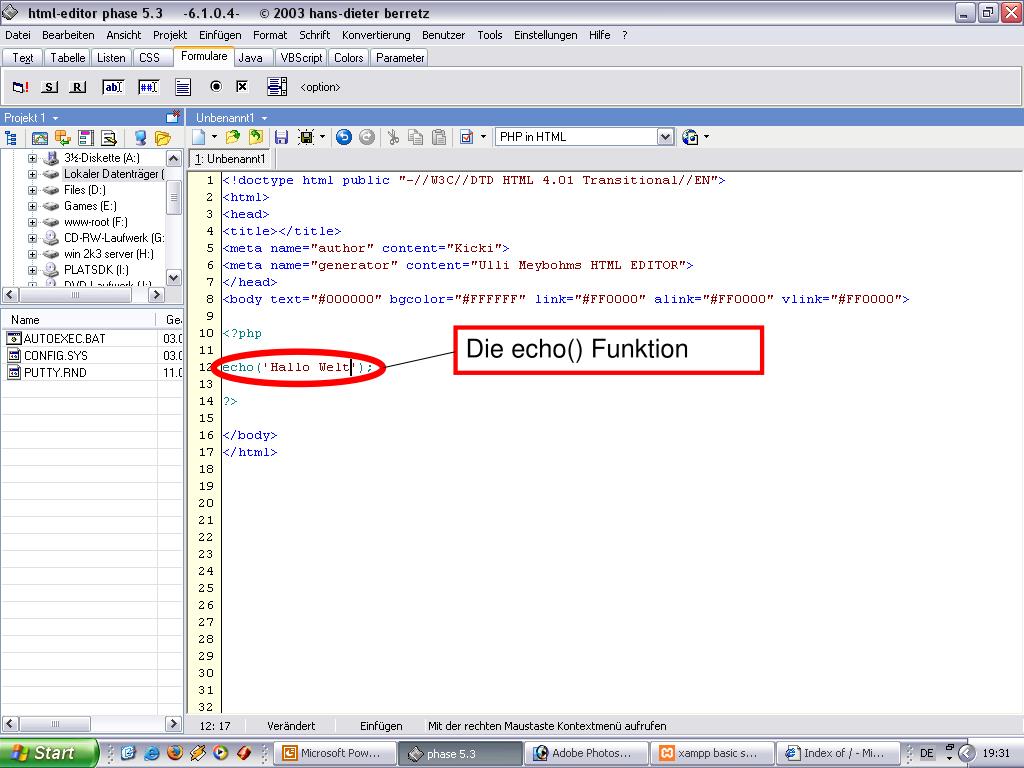Click the yellow folders icon in project toolbar
This screenshot has height=768, width=1024.
pyautogui.click(x=163, y=138)
